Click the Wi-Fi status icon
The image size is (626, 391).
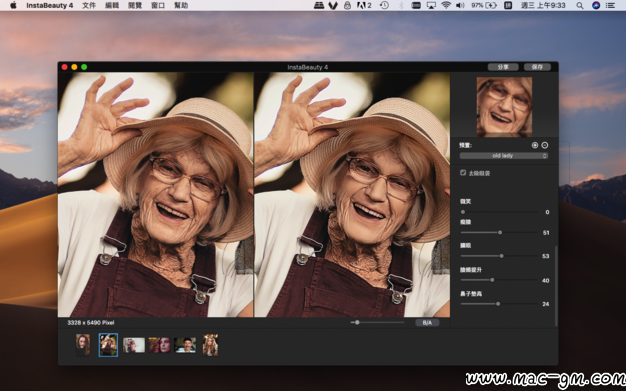pyautogui.click(x=446, y=5)
